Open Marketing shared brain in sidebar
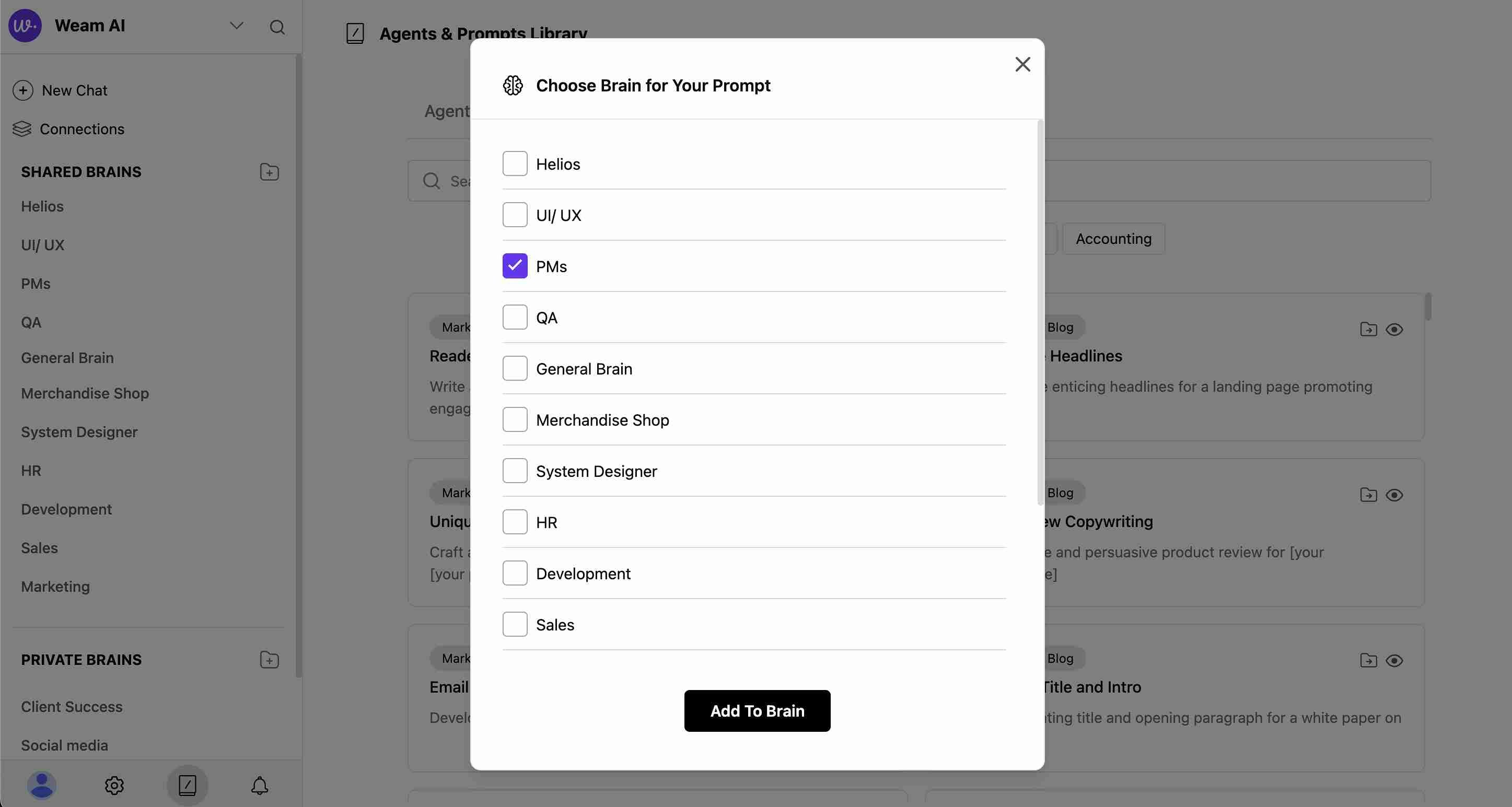This screenshot has height=807, width=1512. (55, 587)
